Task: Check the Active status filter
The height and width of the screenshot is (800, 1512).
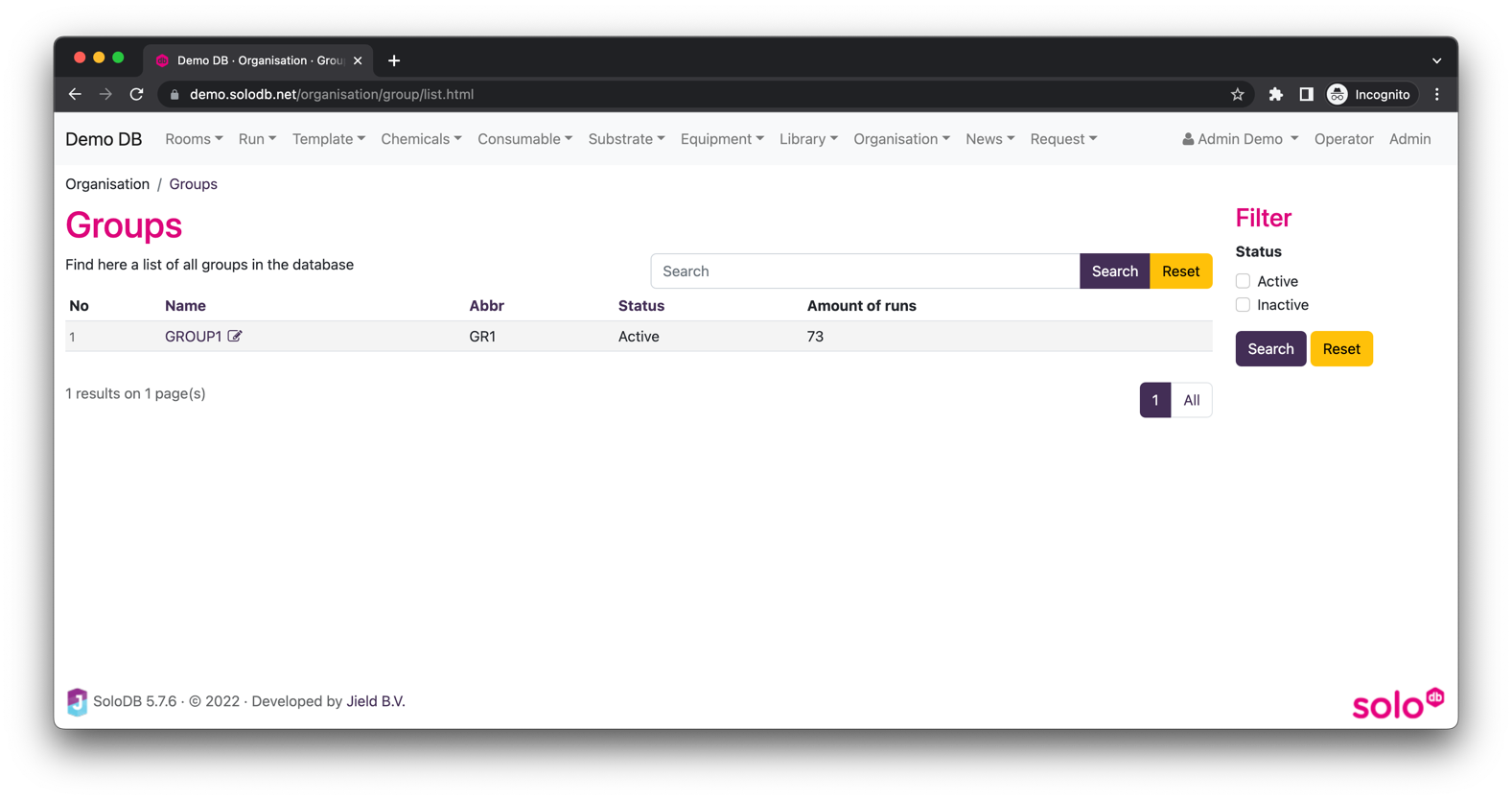Action: click(x=1243, y=281)
